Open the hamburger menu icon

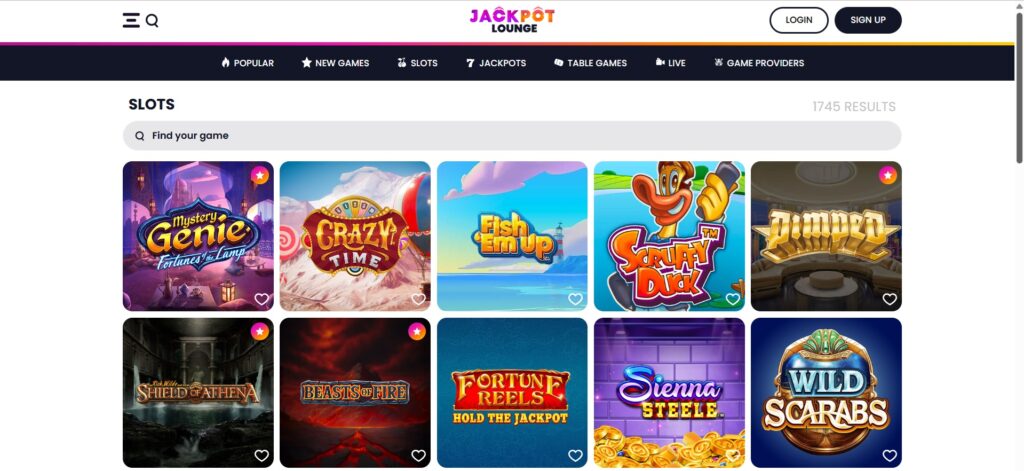131,20
